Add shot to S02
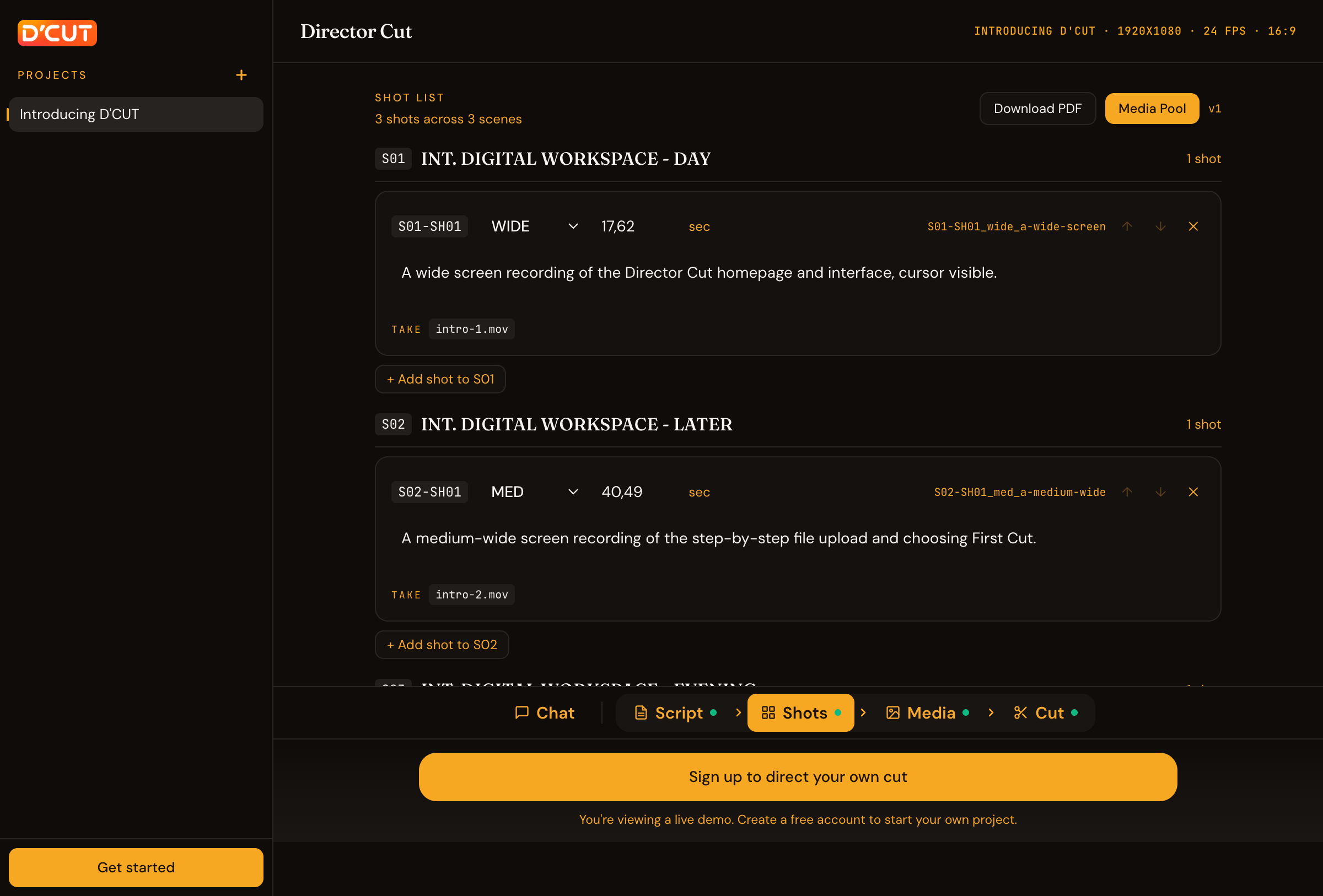This screenshot has width=1323, height=896. [442, 645]
